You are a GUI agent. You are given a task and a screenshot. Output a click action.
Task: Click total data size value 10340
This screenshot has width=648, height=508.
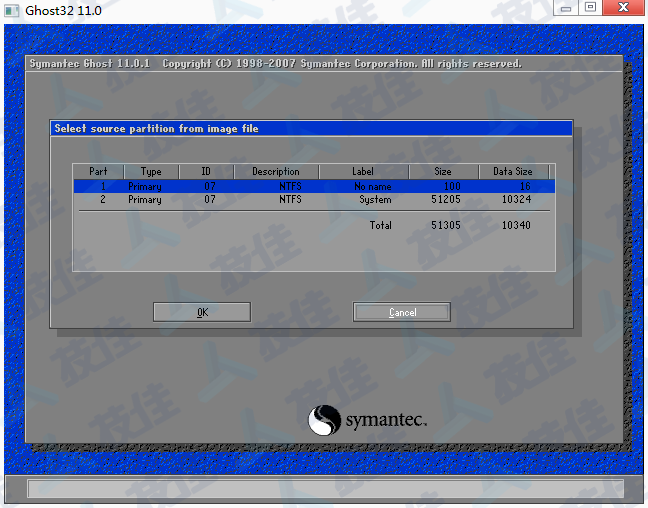pos(516,225)
